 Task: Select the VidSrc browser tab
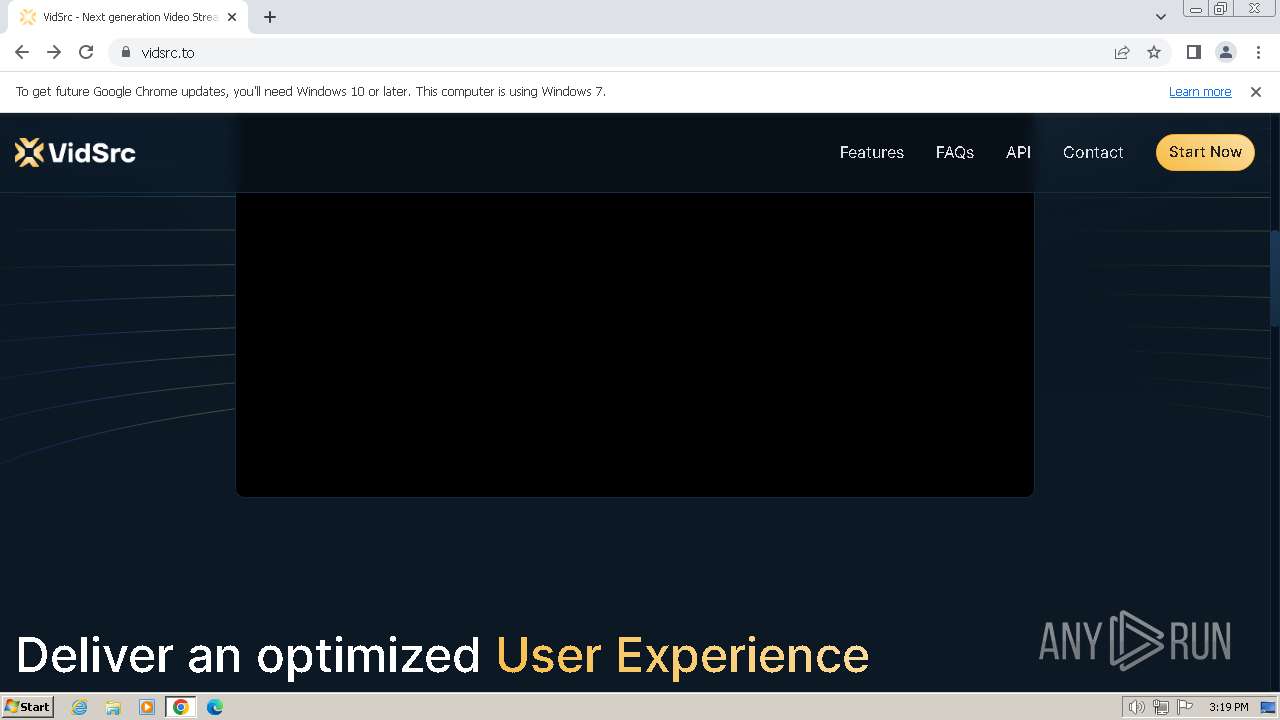coord(128,17)
